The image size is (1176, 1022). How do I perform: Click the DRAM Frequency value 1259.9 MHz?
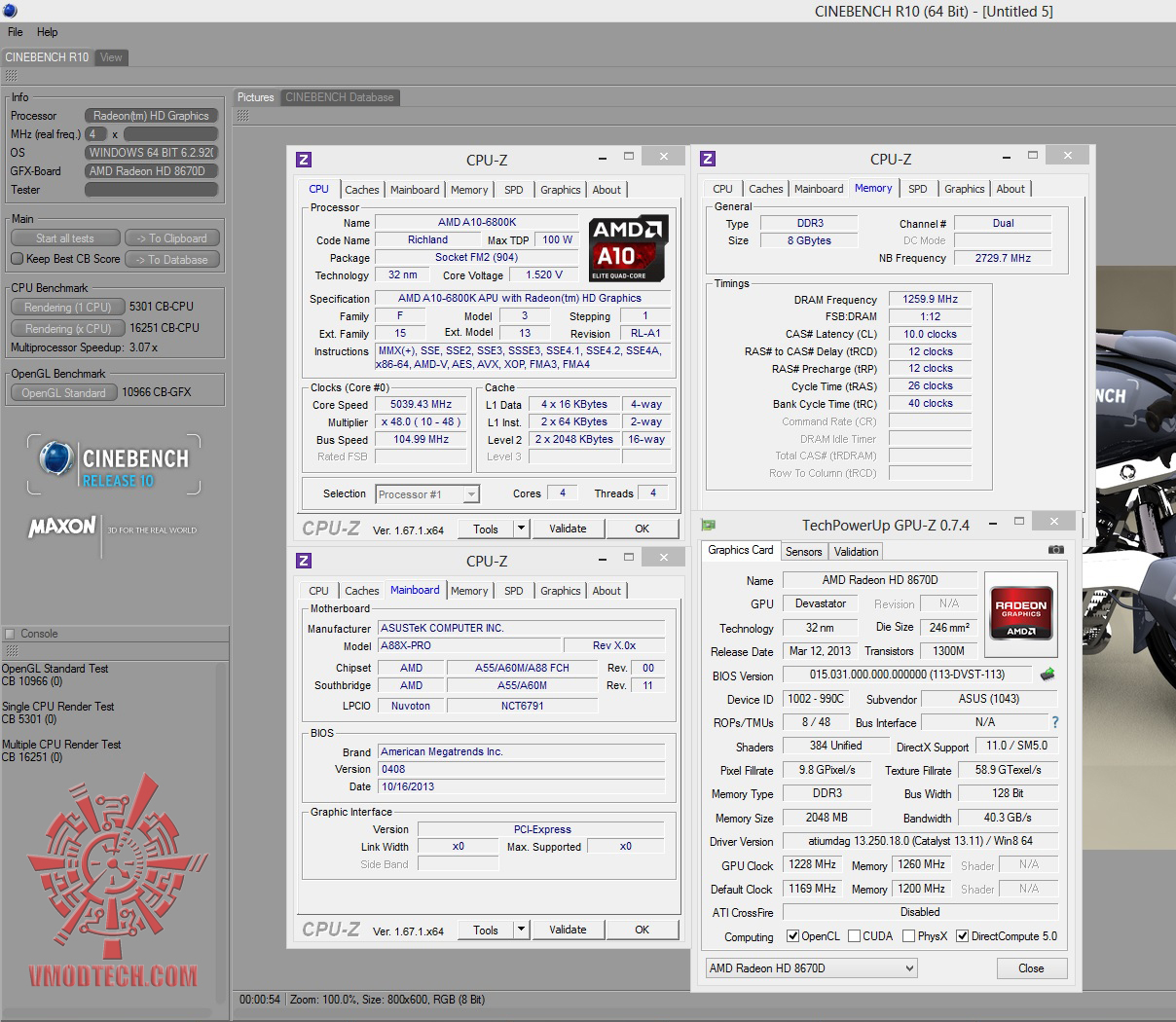coord(930,299)
